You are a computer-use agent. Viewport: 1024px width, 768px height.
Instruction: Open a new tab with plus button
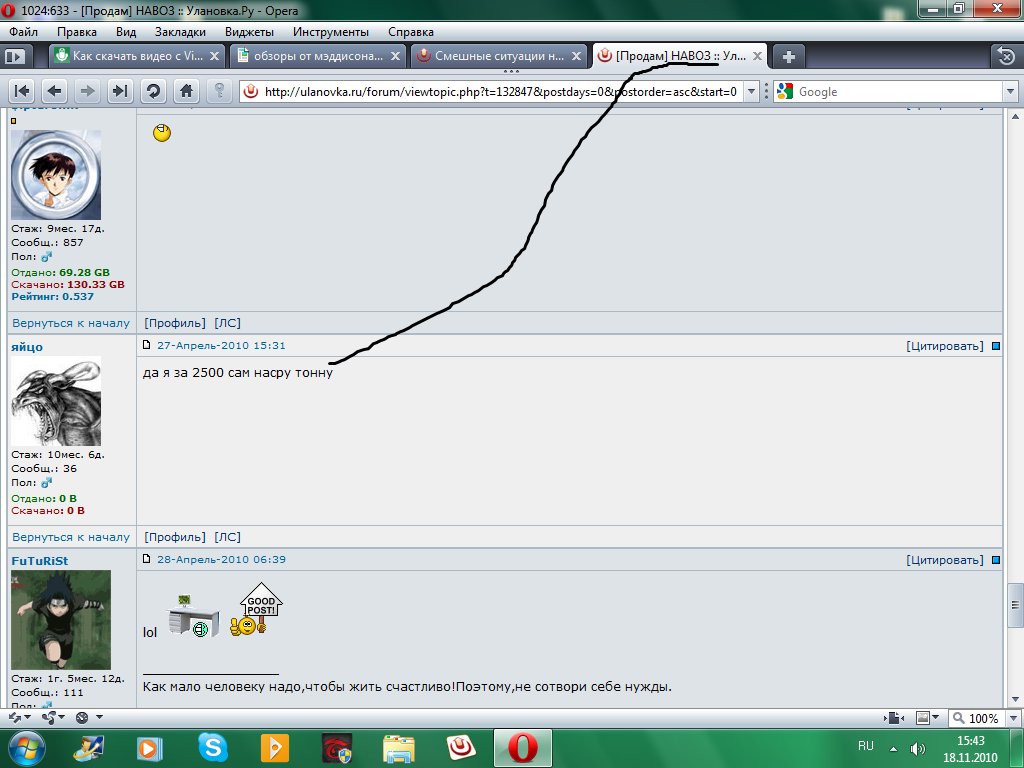point(788,57)
